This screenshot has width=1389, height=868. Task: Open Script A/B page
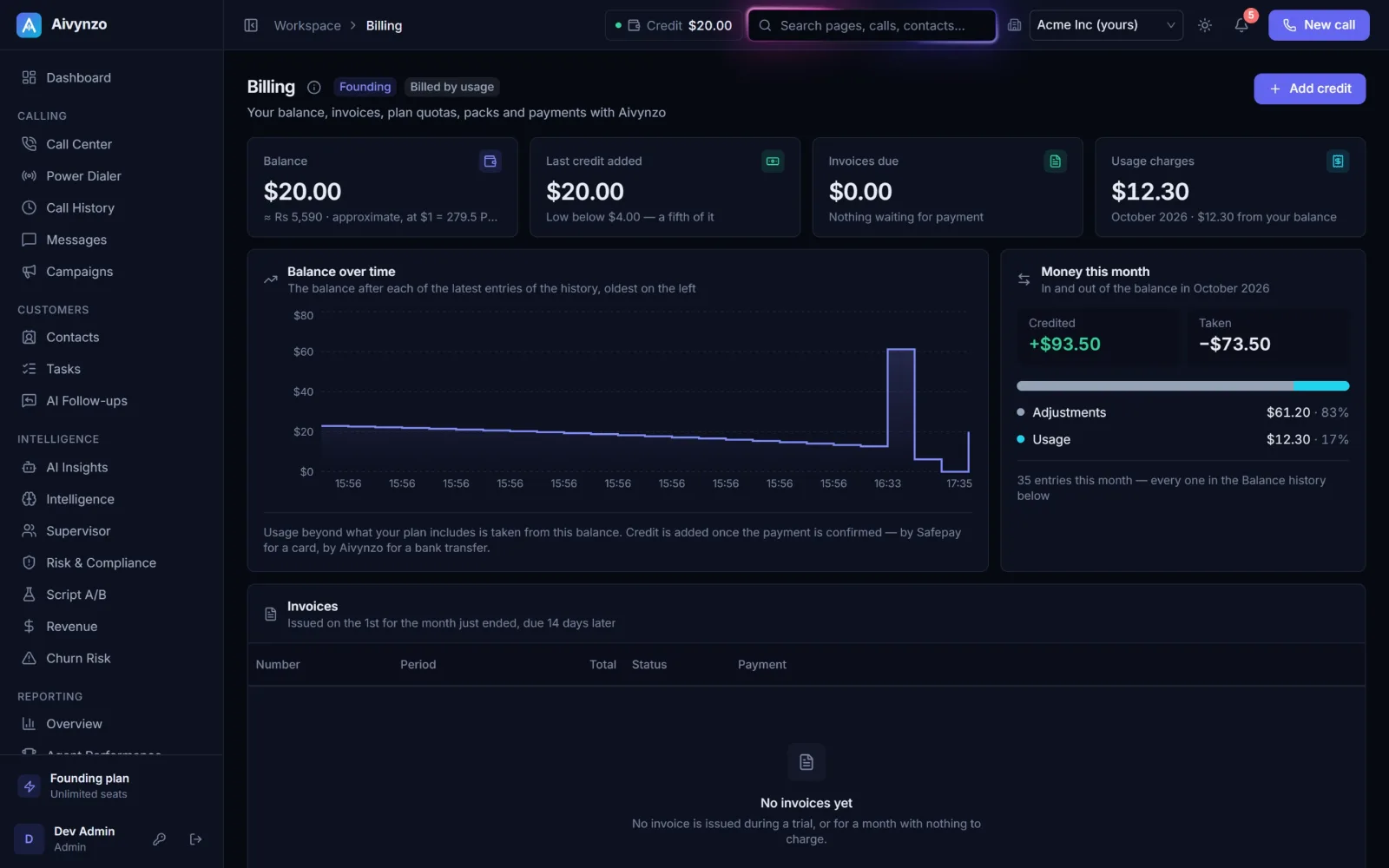click(x=111, y=595)
